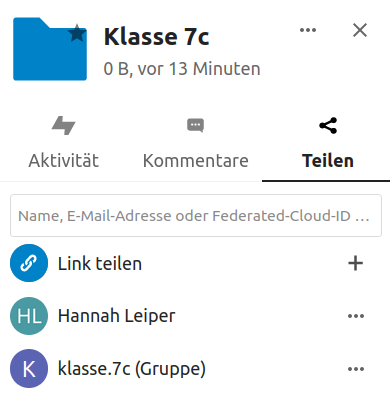Screen dimensions: 390x397
Task: Toggle the favorite star on the folder
Action: [x=77, y=33]
